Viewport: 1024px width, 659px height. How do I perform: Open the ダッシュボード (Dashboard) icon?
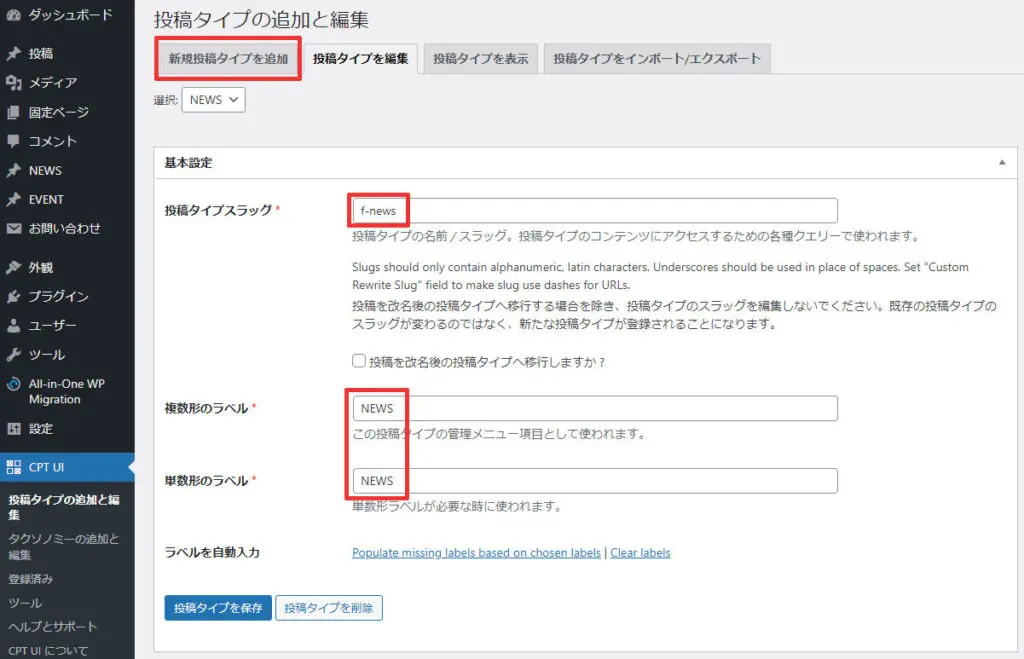15,14
